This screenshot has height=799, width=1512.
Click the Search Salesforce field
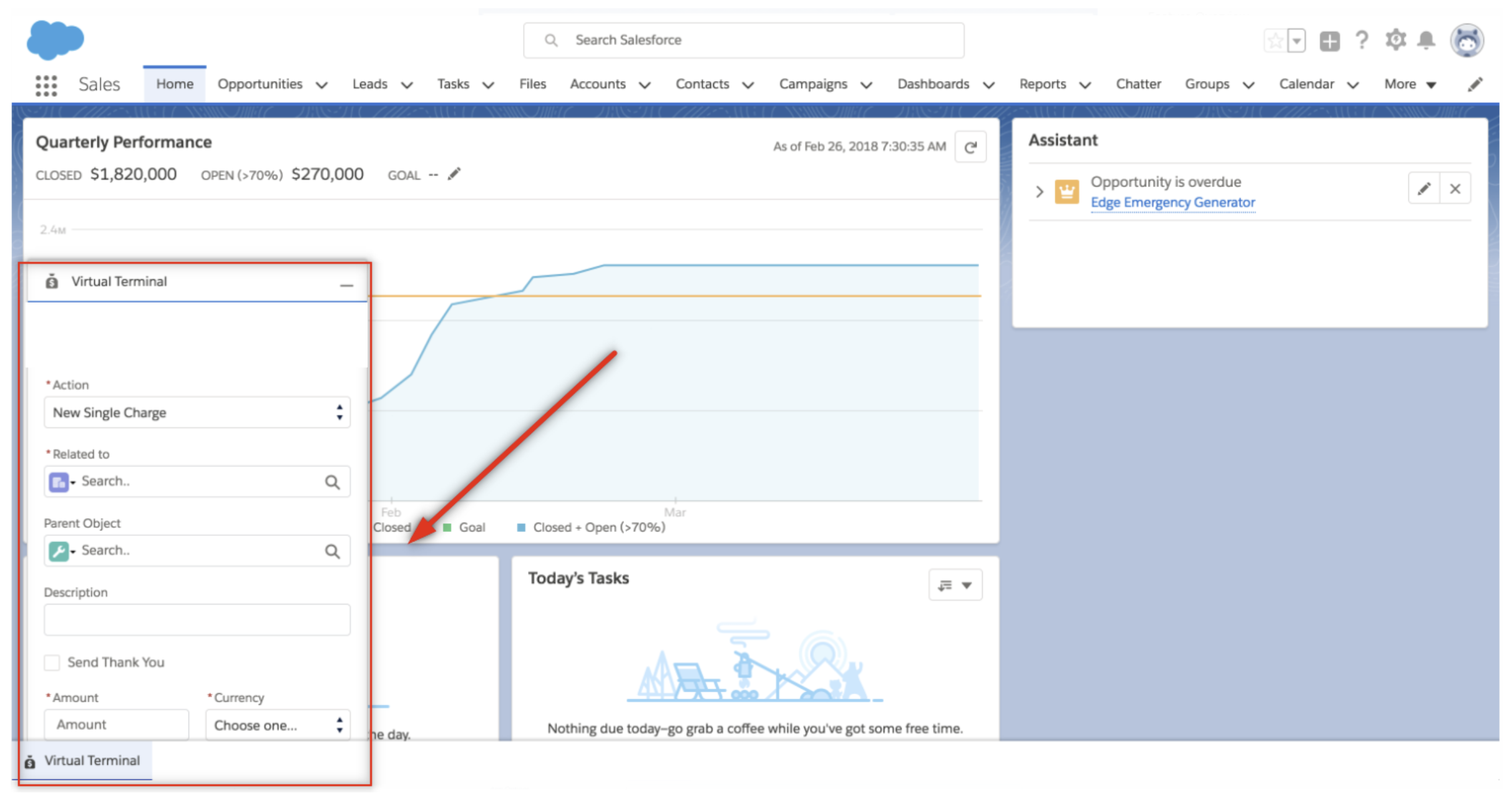pos(743,41)
